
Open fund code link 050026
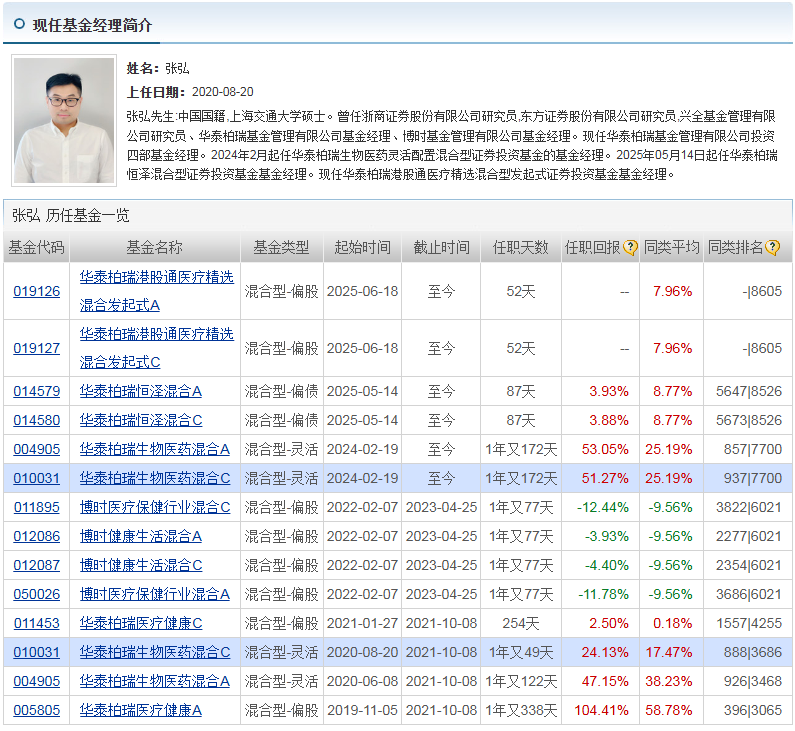click(x=37, y=594)
